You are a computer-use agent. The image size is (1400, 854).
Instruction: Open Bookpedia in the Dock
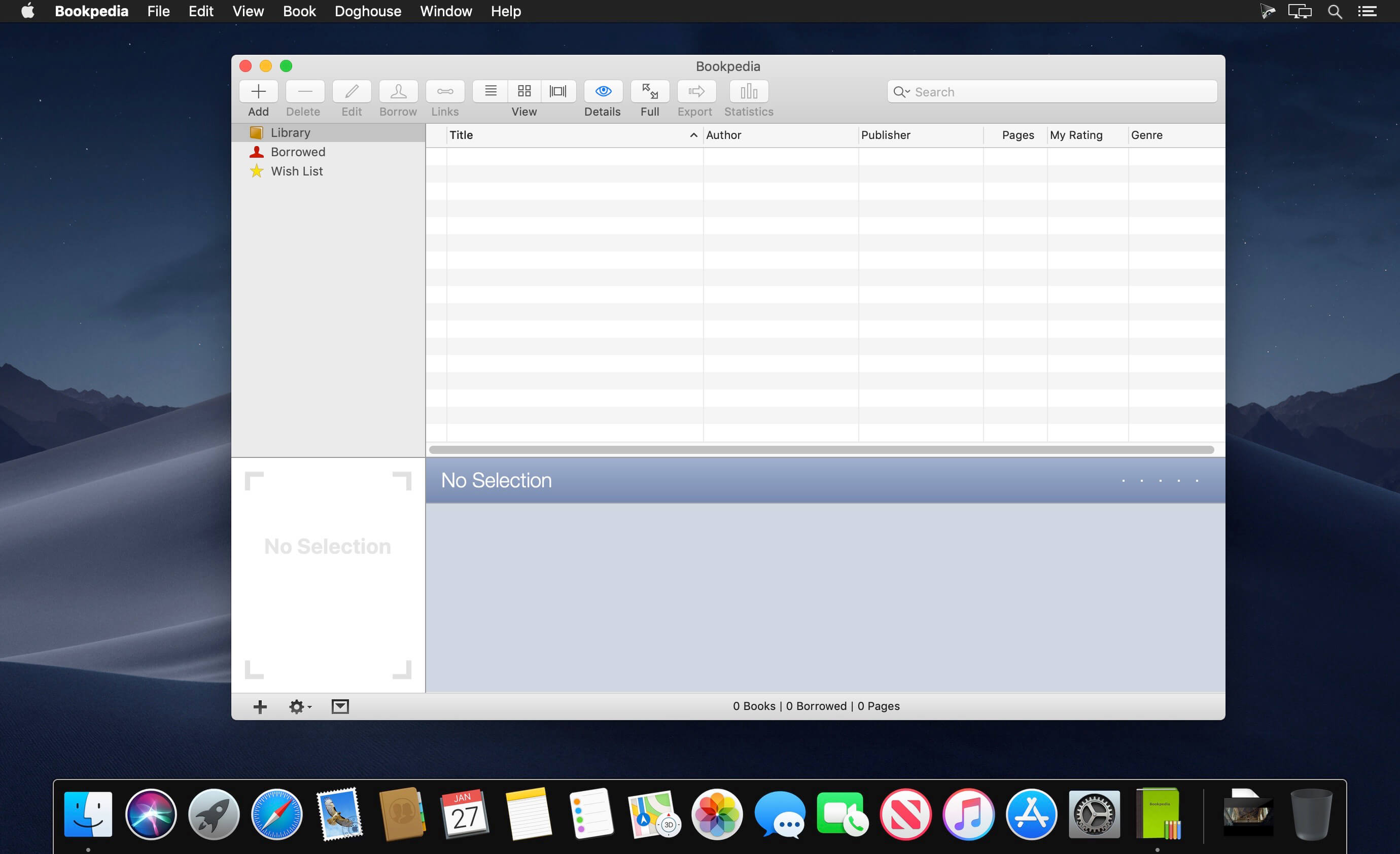point(1158,814)
